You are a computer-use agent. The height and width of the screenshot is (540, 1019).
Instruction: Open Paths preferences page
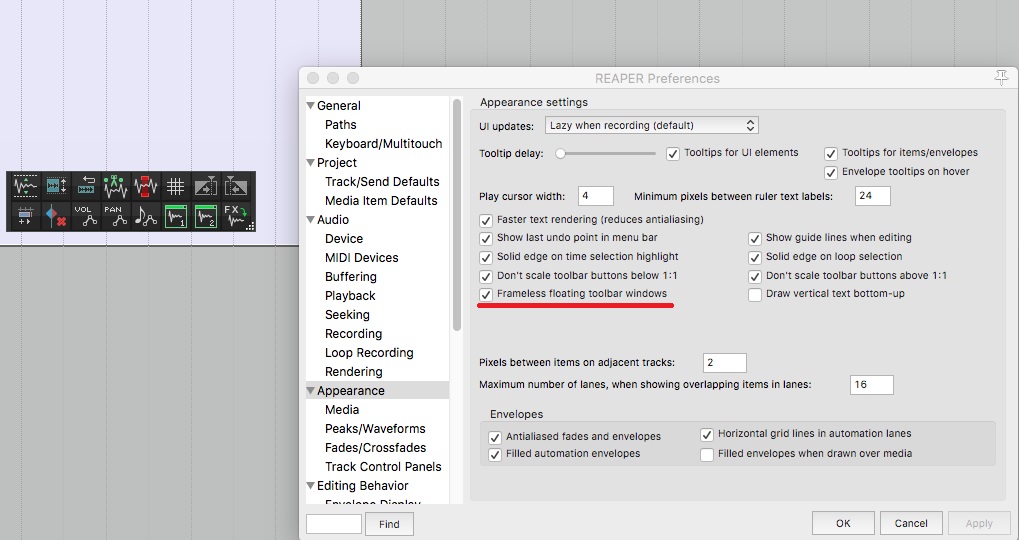(x=341, y=125)
